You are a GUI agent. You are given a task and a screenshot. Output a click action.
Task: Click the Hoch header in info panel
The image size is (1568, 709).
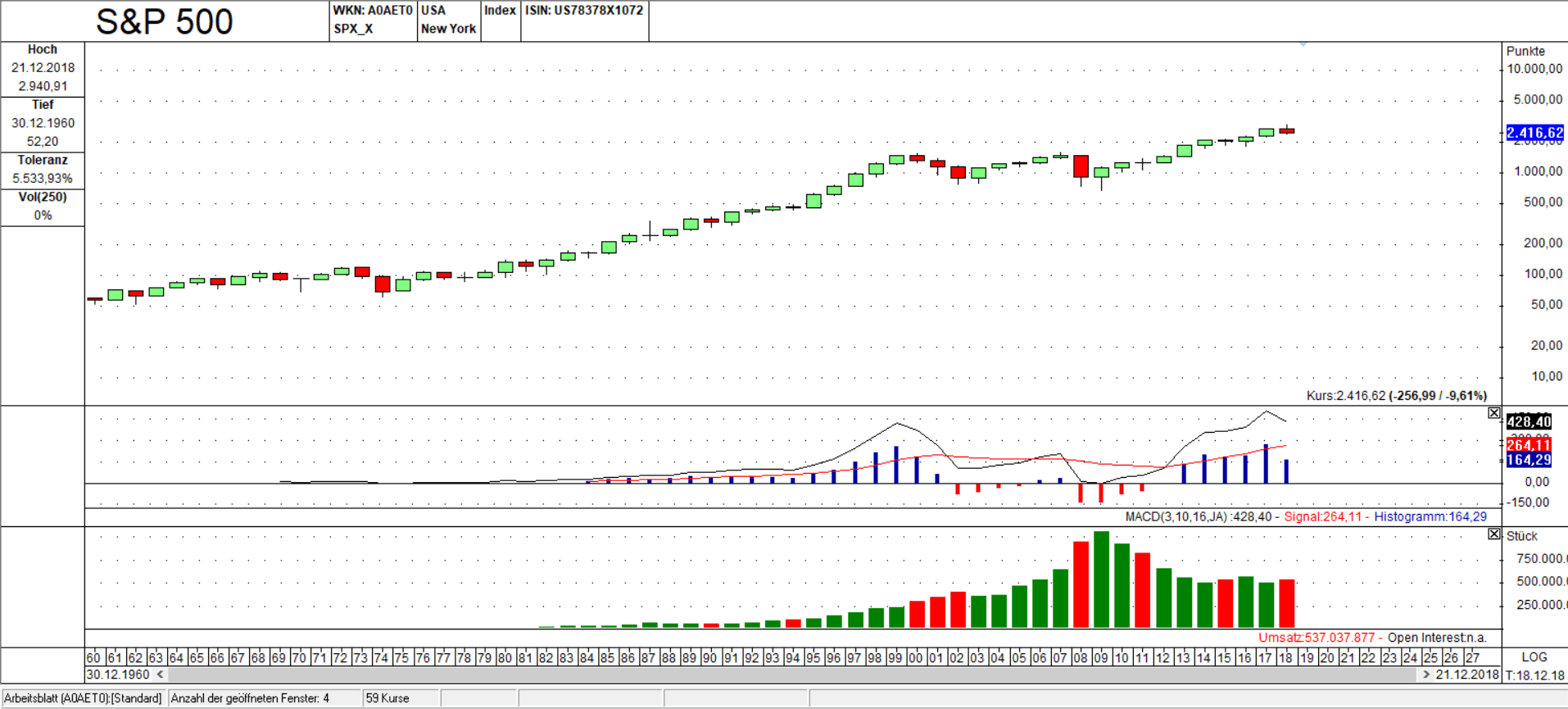pyautogui.click(x=43, y=50)
